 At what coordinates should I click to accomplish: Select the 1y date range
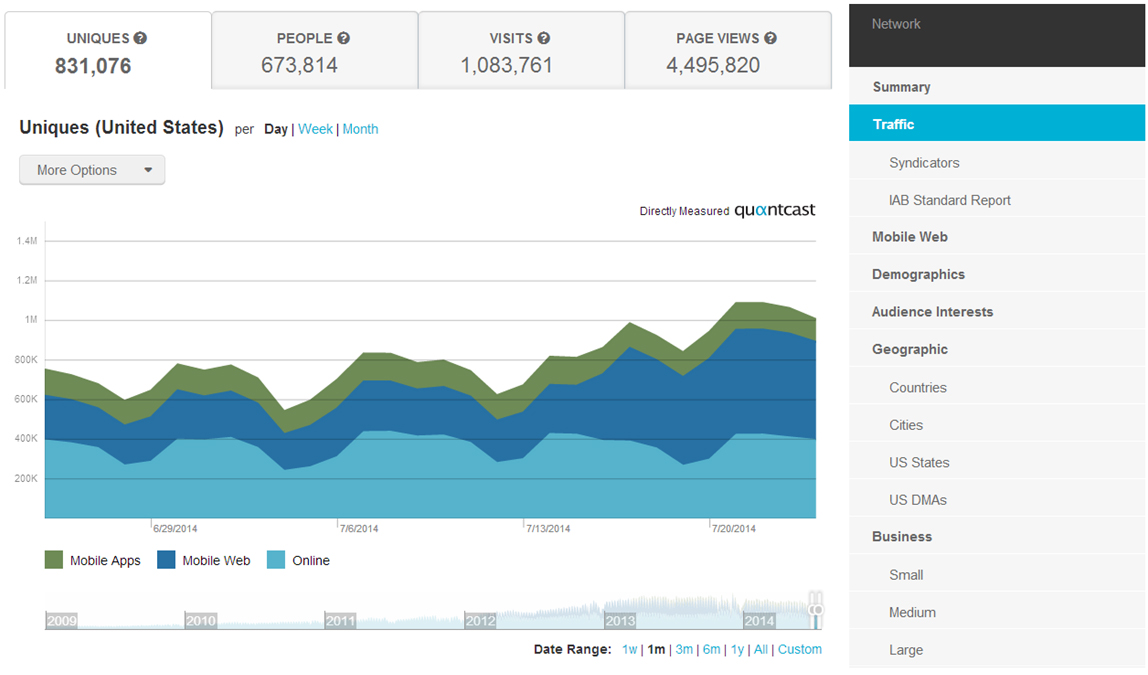[737, 649]
